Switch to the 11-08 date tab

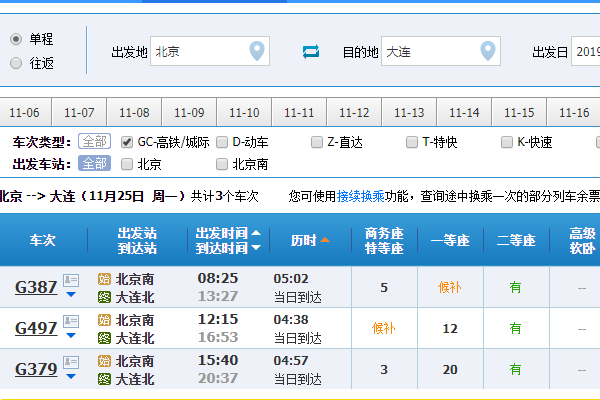click(x=134, y=112)
